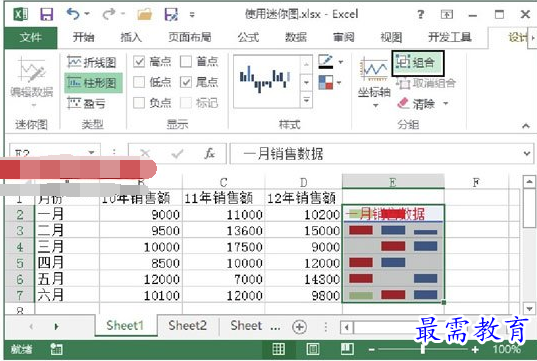Click the zoom in plus button
The image size is (537, 361).
click(475, 350)
